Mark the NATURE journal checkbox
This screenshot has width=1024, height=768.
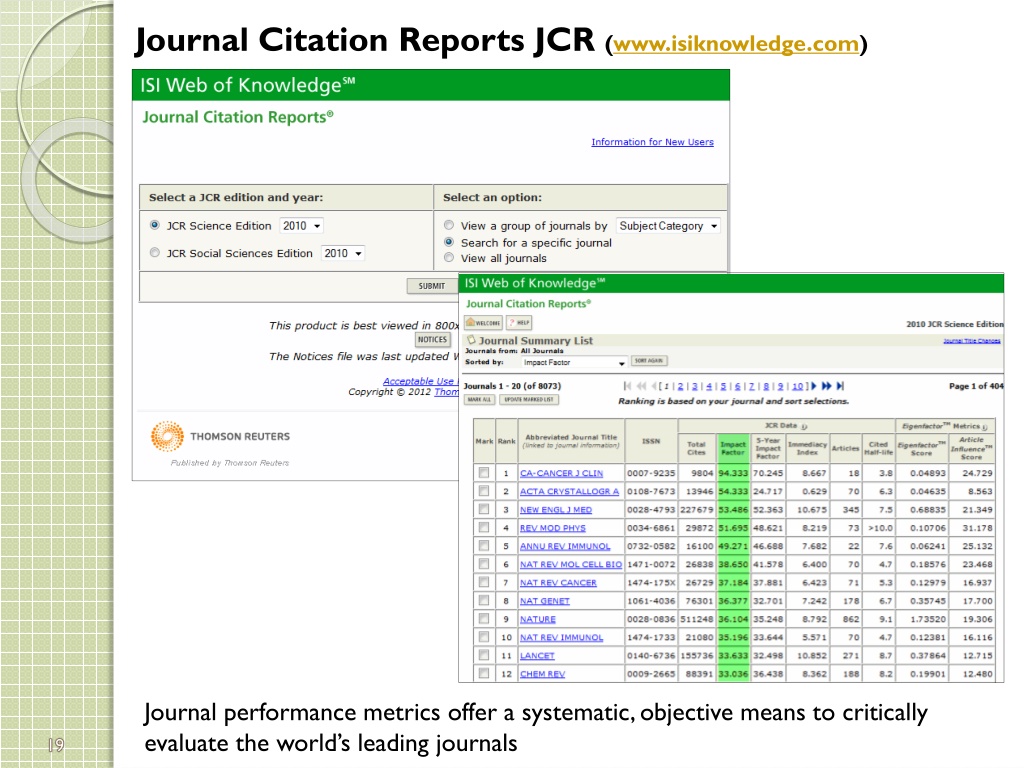484,618
